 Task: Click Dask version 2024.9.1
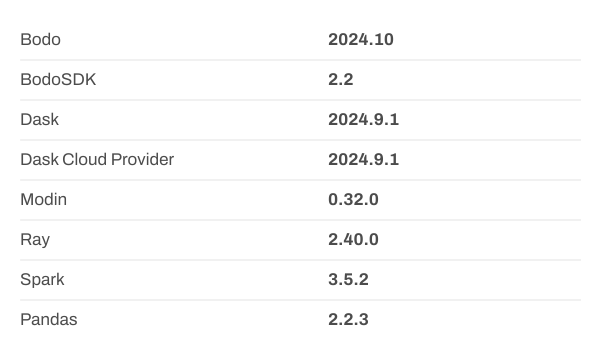pyautogui.click(x=363, y=119)
